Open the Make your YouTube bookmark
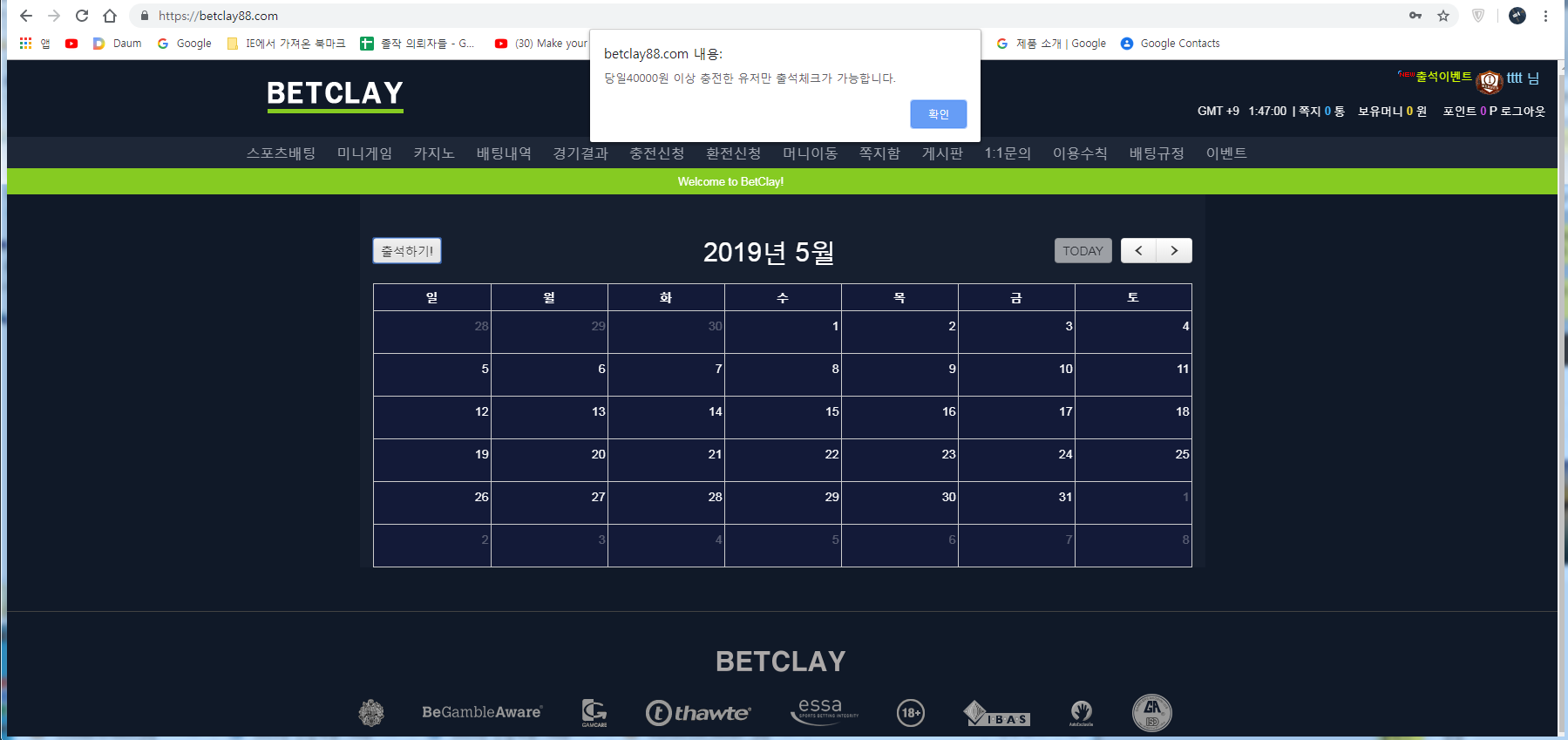Viewport: 1568px width, 740px height. 541,43
